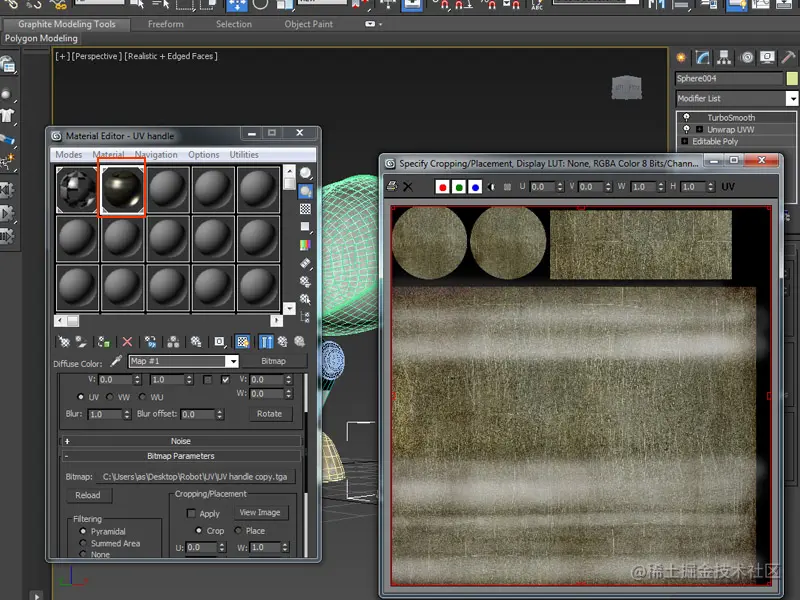Check the Apply cropping checkbox
800x600 pixels.
[x=192, y=513]
